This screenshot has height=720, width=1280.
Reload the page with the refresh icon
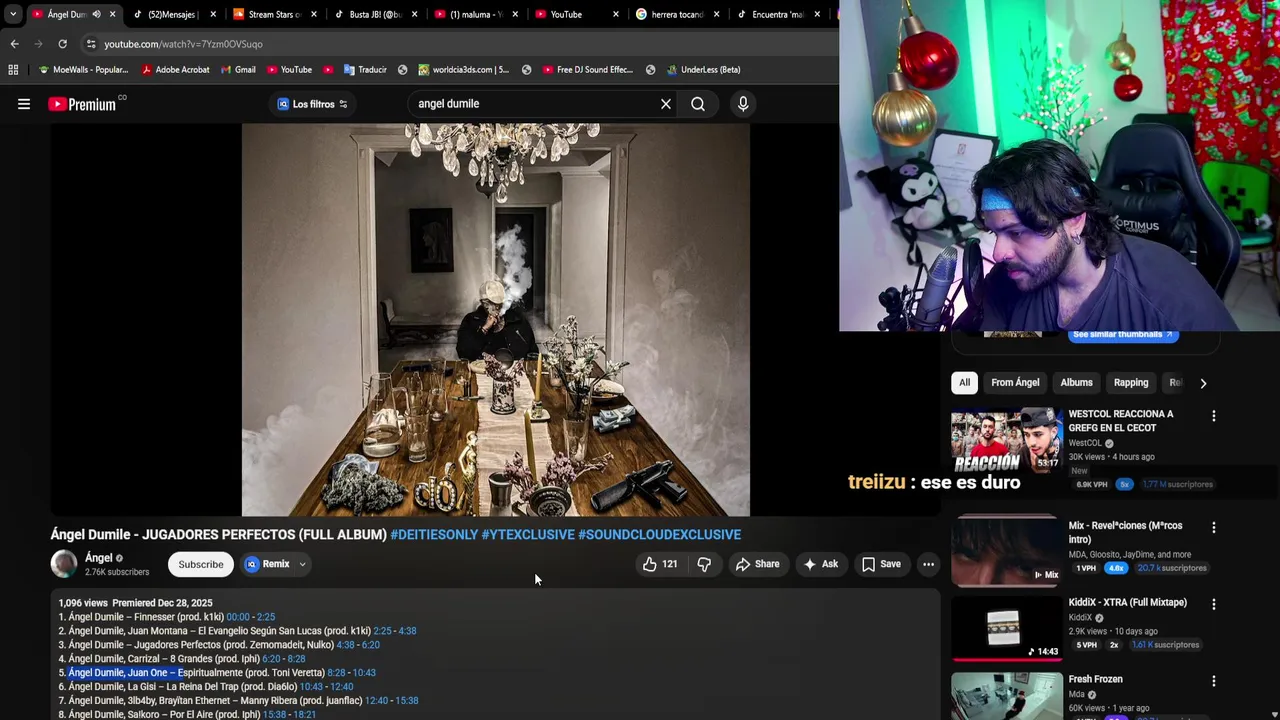click(62, 44)
